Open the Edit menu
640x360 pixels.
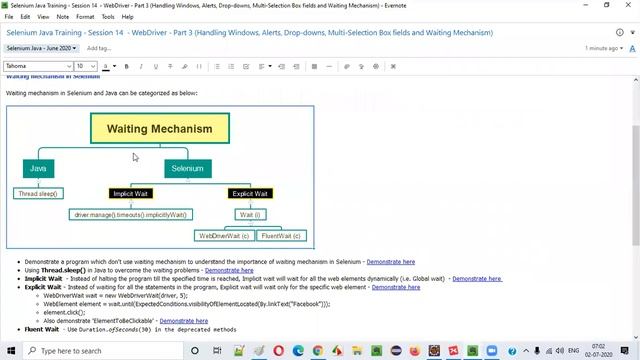[25, 17]
